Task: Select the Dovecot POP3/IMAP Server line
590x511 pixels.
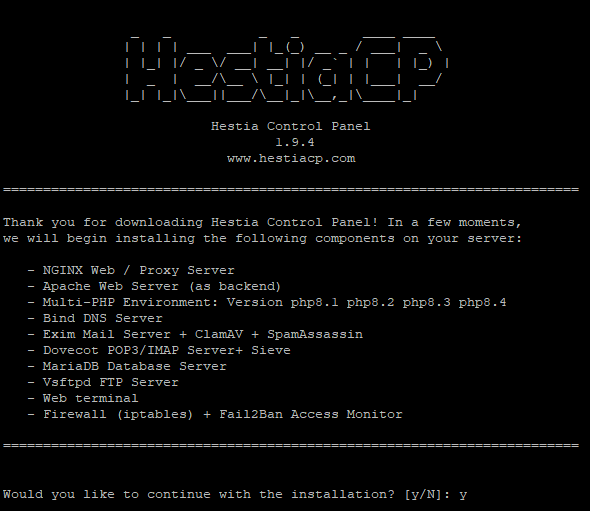Action: tap(159, 350)
